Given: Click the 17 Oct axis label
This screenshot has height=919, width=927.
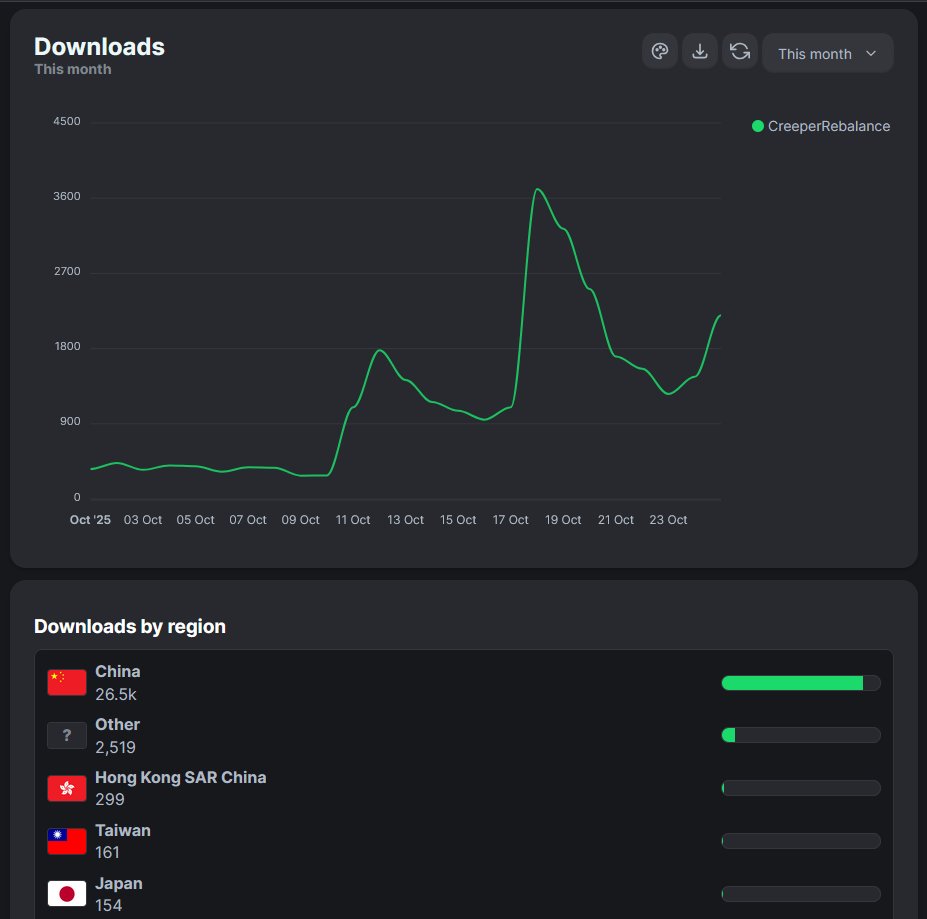Looking at the screenshot, I should pos(510,519).
